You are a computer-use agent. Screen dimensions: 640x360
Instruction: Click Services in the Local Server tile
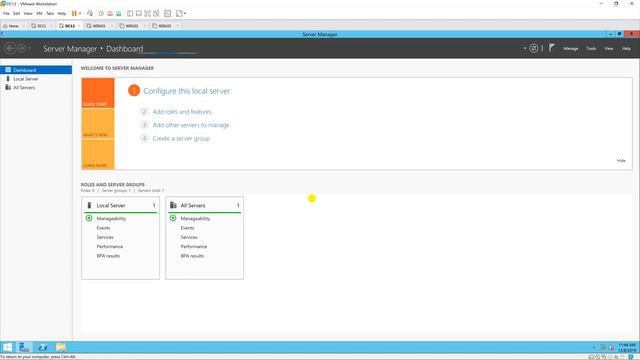pos(105,237)
